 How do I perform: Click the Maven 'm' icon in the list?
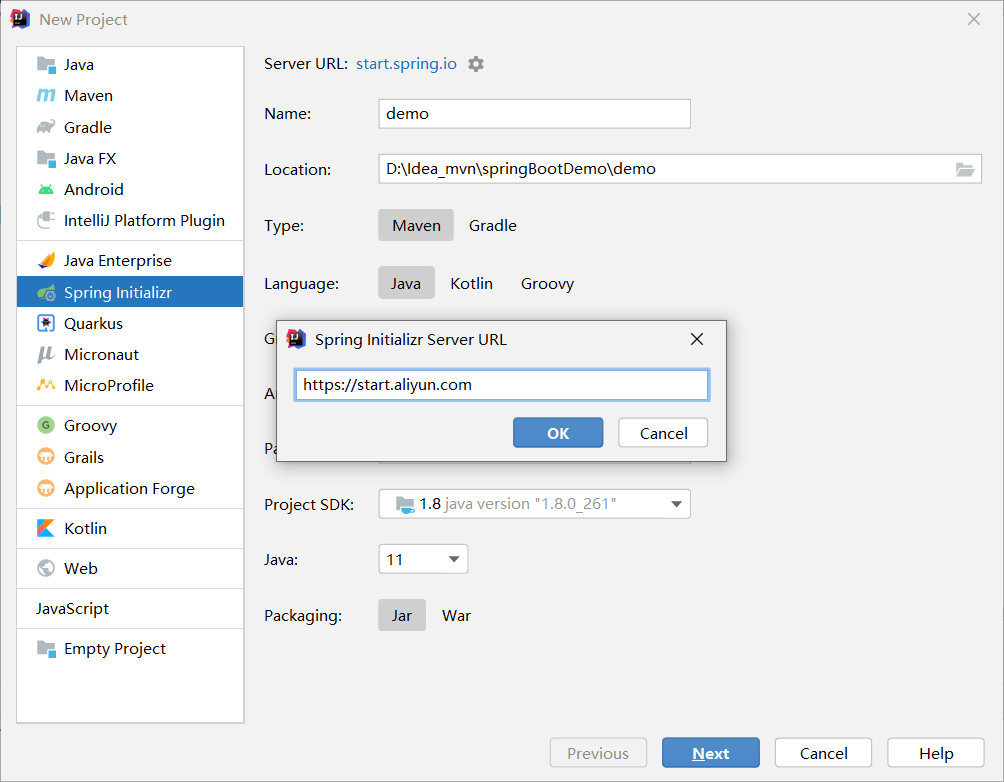[46, 95]
